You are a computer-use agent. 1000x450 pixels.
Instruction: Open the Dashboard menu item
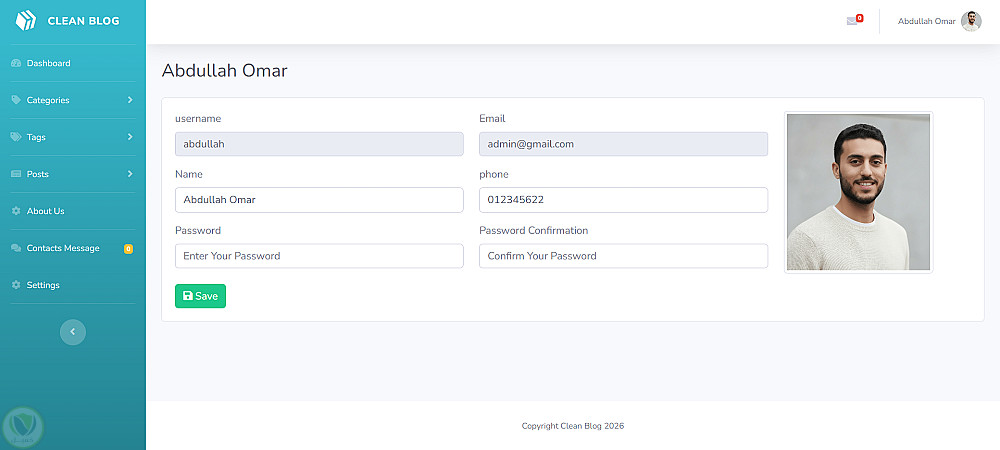tap(48, 63)
